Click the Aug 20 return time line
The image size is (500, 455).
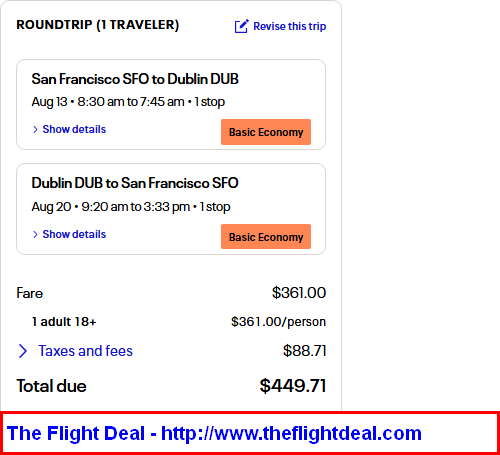coord(131,207)
